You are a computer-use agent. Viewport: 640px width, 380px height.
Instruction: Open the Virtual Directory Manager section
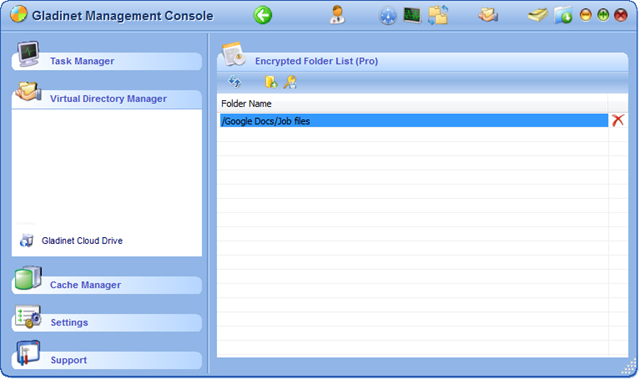tap(107, 99)
